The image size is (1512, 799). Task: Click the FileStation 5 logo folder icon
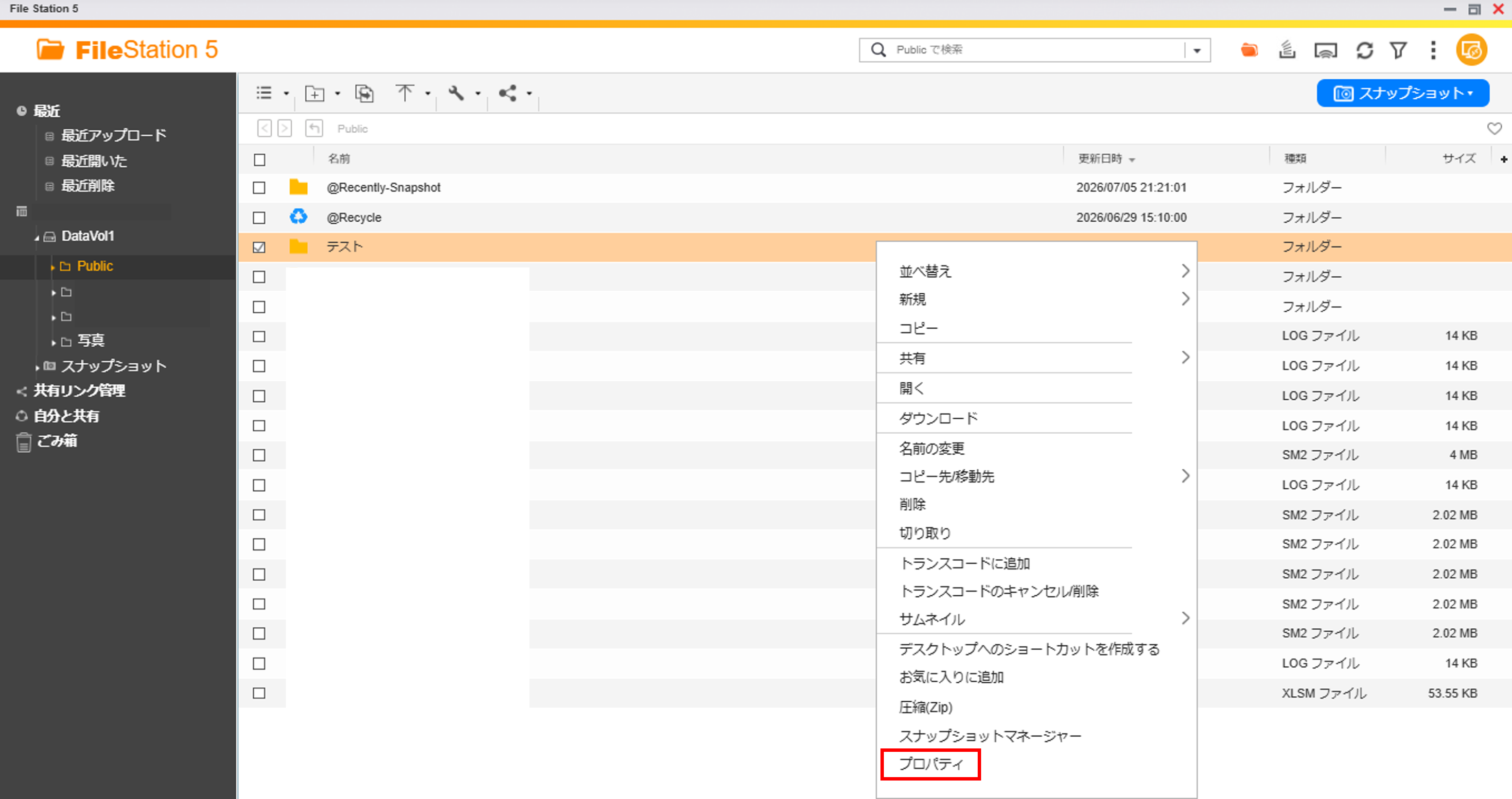point(51,49)
